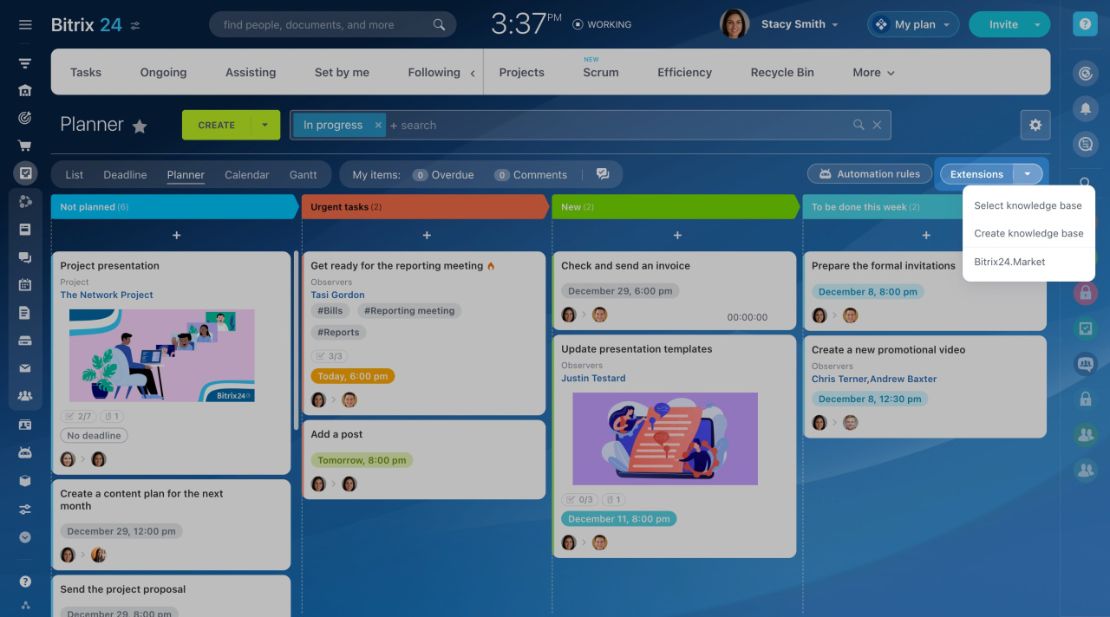Viewport: 1110px width, 617px height.
Task: Add a task in the New column
Action: pyautogui.click(x=677, y=235)
